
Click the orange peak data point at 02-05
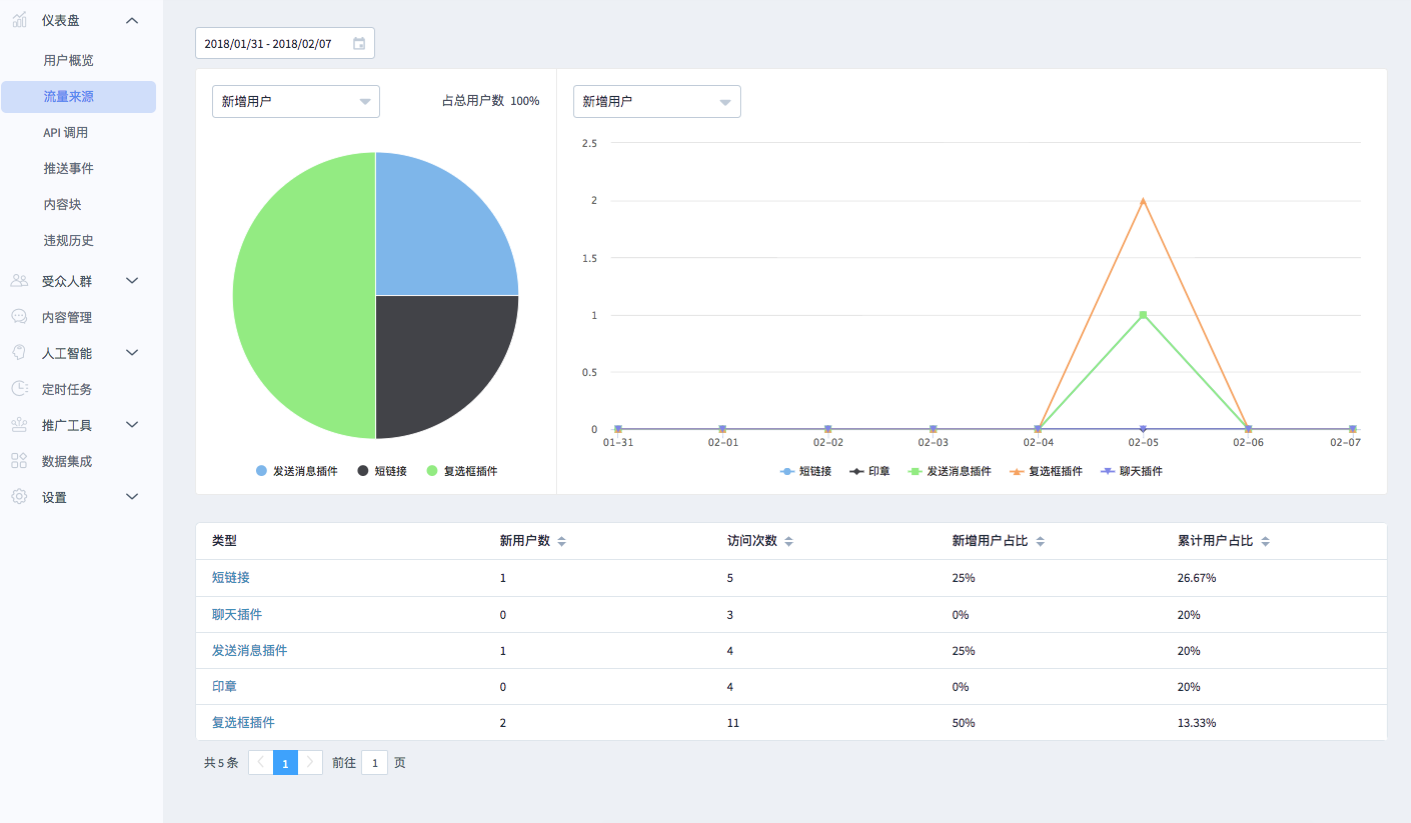tap(1142, 201)
